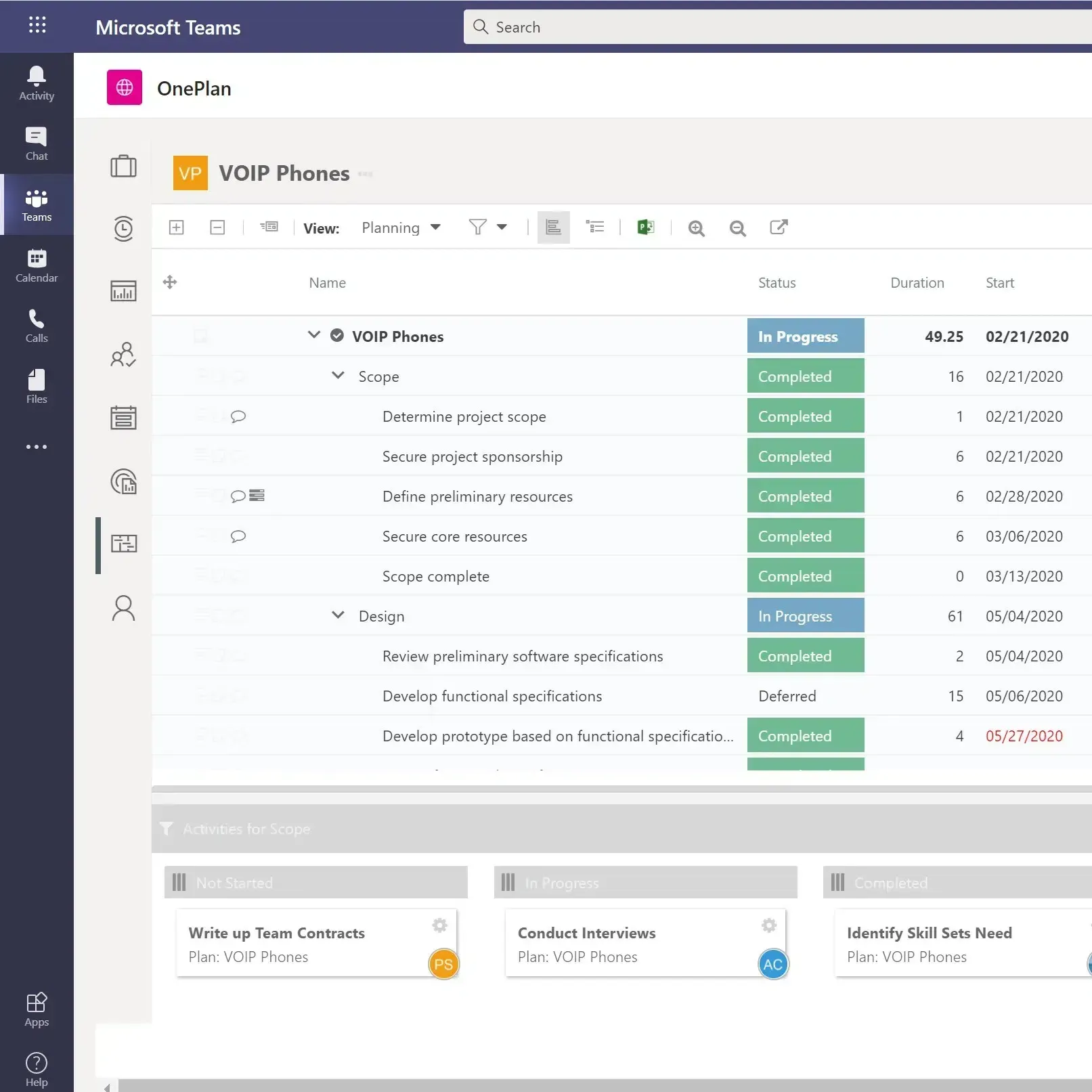Screen dimensions: 1092x1092
Task: Open plan in new window
Action: (x=779, y=227)
